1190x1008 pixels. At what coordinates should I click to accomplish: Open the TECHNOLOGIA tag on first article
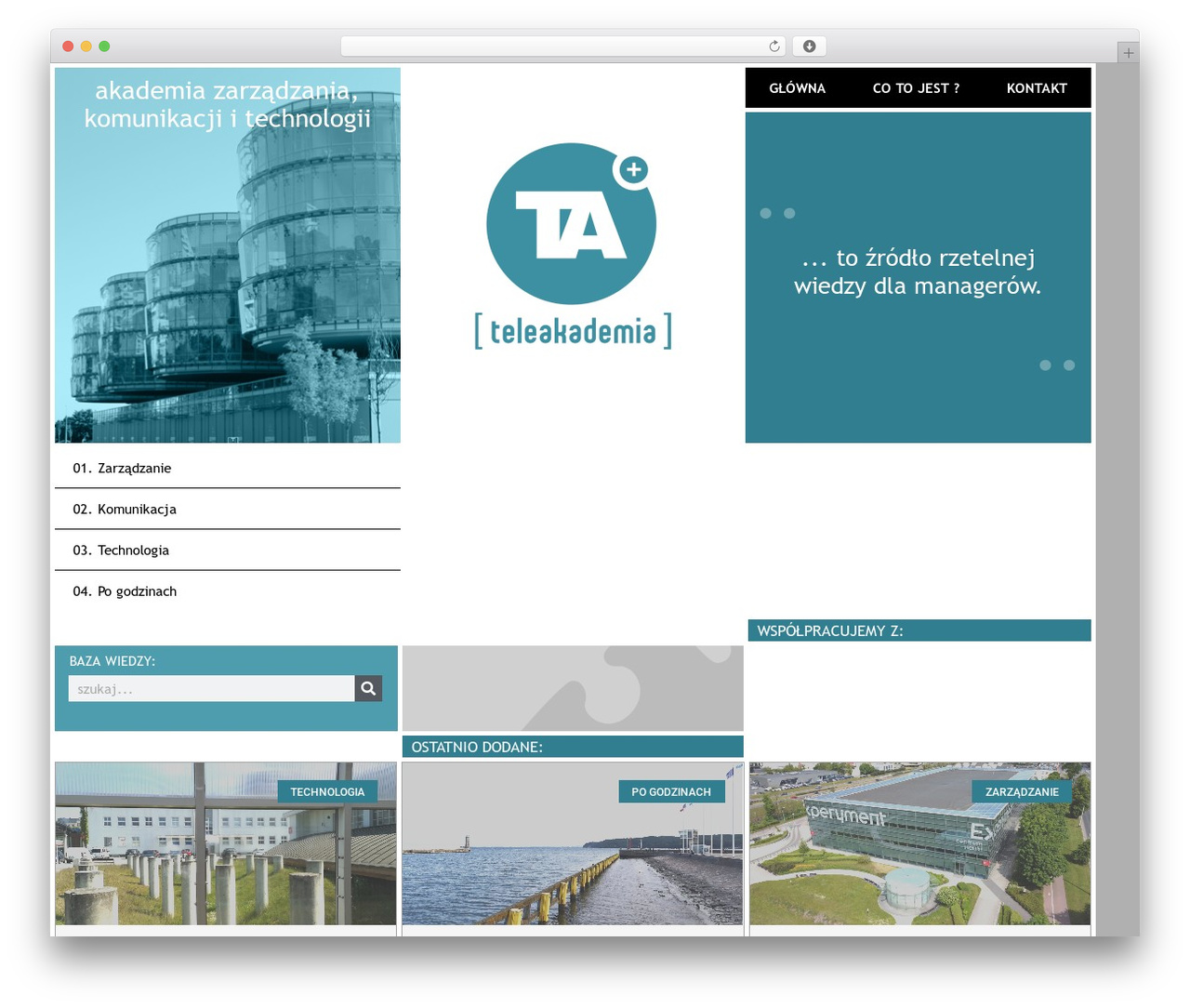(327, 791)
